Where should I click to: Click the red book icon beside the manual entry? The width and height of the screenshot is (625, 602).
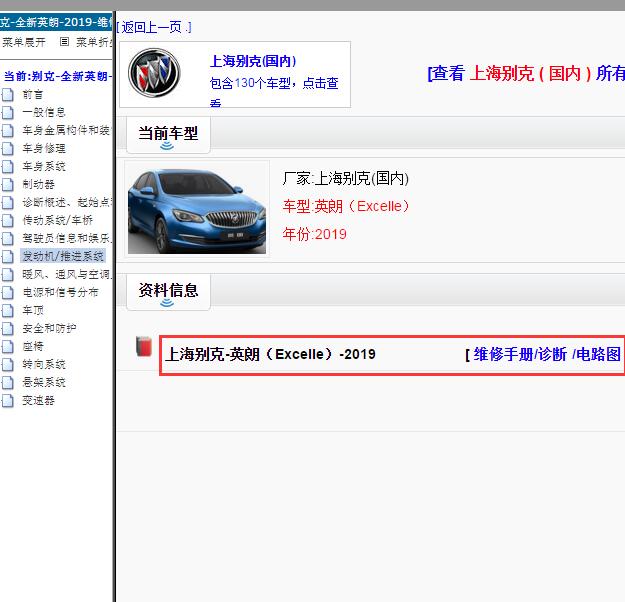point(143,346)
